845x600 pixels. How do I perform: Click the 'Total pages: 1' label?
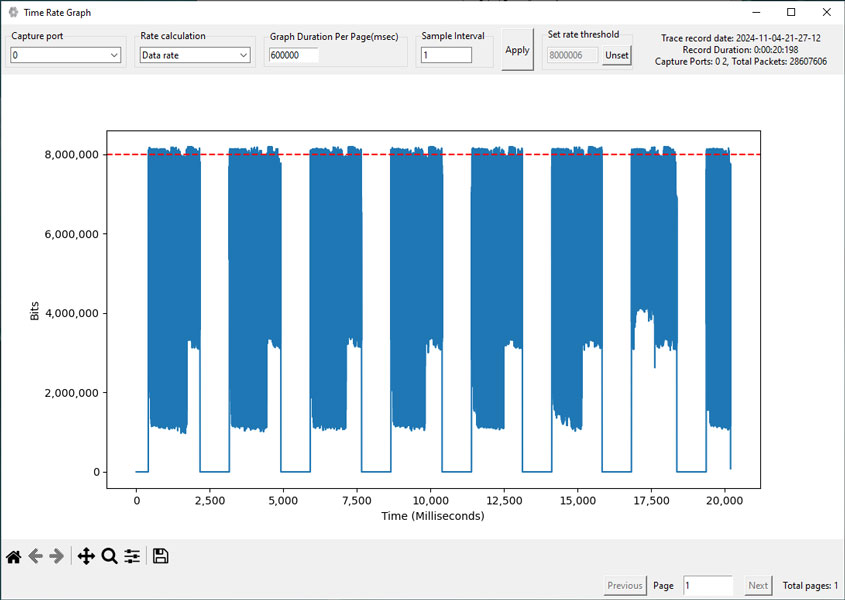click(x=810, y=585)
